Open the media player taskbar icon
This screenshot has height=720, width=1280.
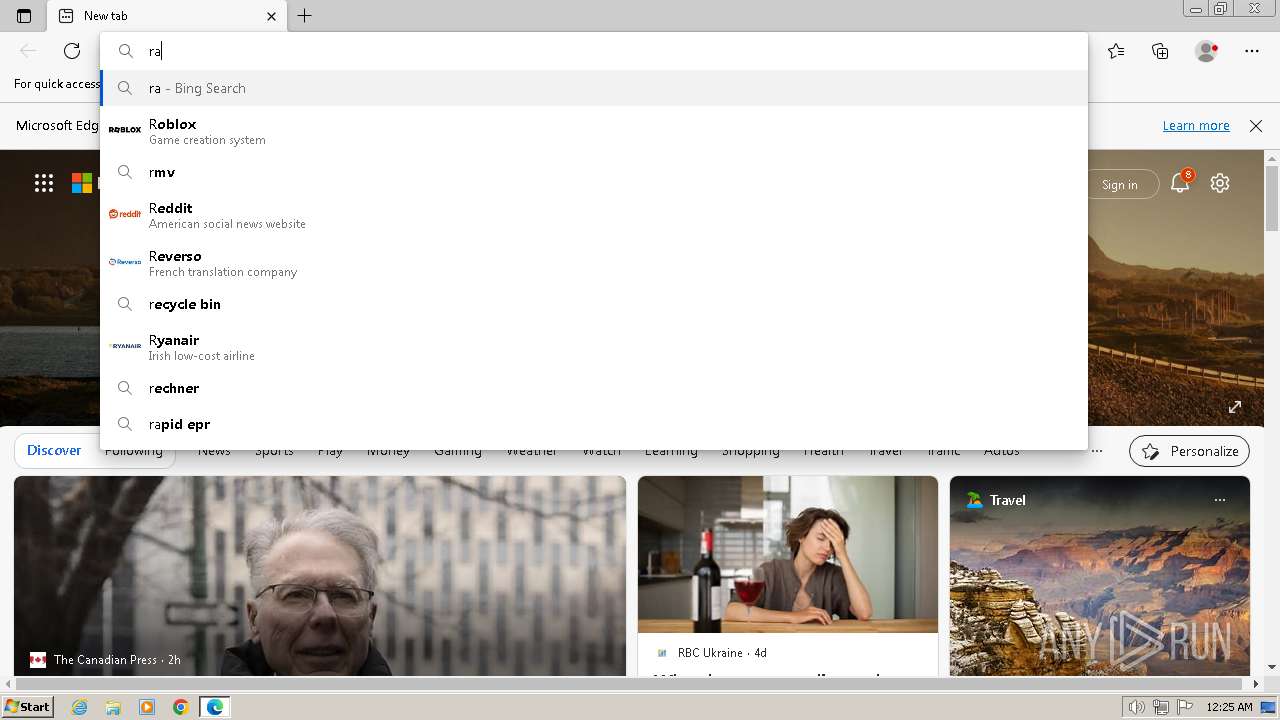coord(147,707)
